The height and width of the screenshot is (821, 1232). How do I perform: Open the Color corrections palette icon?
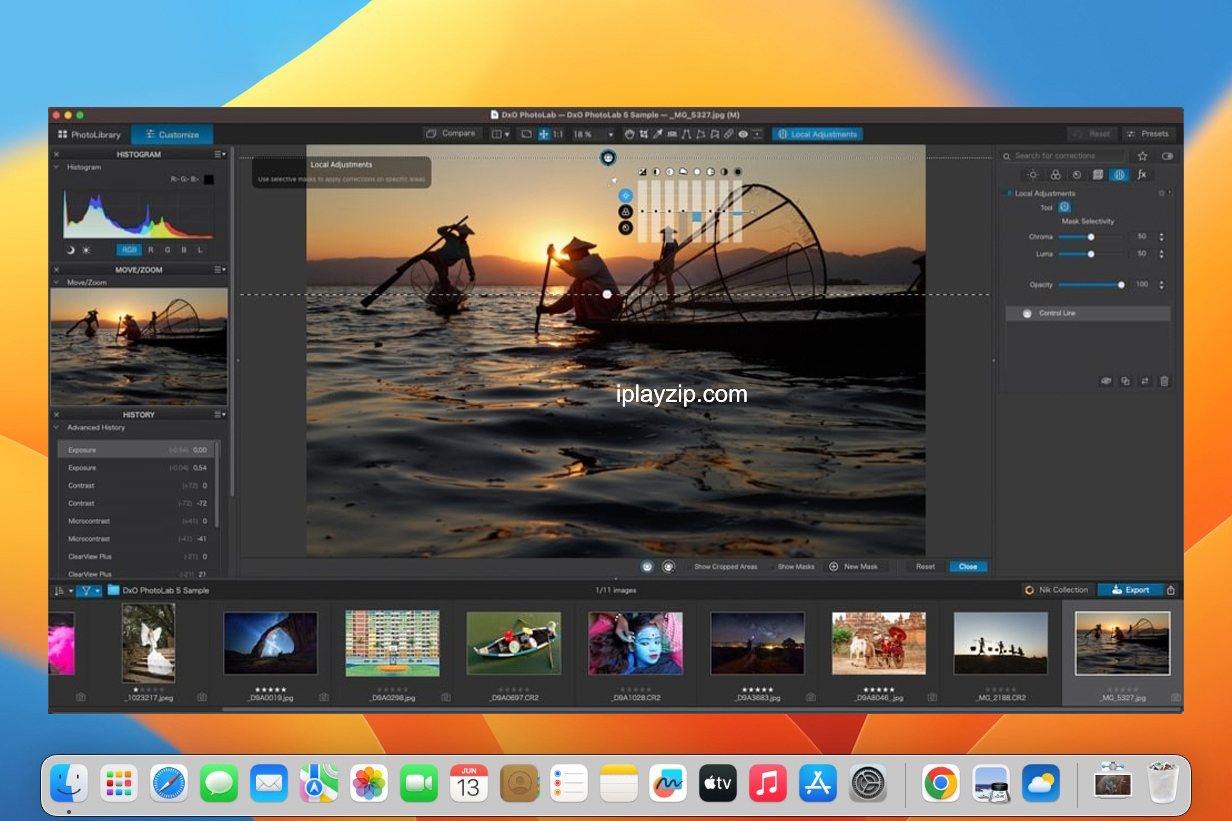(x=1054, y=175)
